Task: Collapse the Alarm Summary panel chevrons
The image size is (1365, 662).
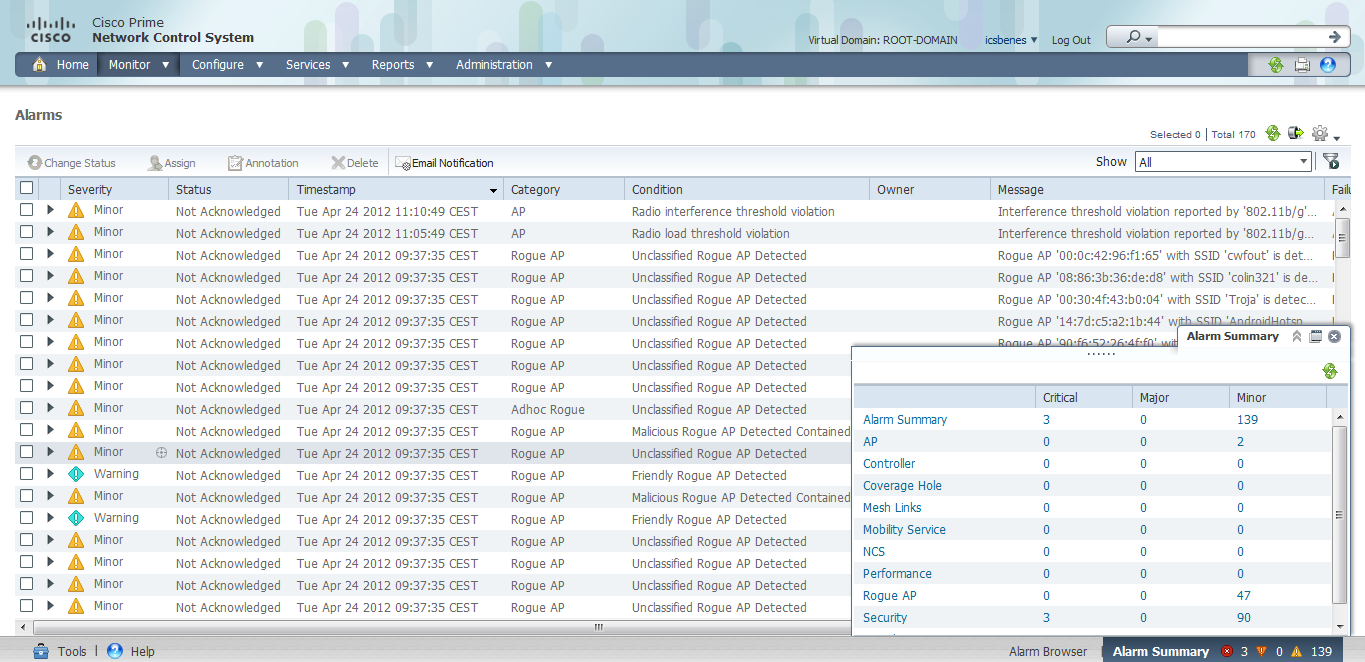Action: (1297, 337)
